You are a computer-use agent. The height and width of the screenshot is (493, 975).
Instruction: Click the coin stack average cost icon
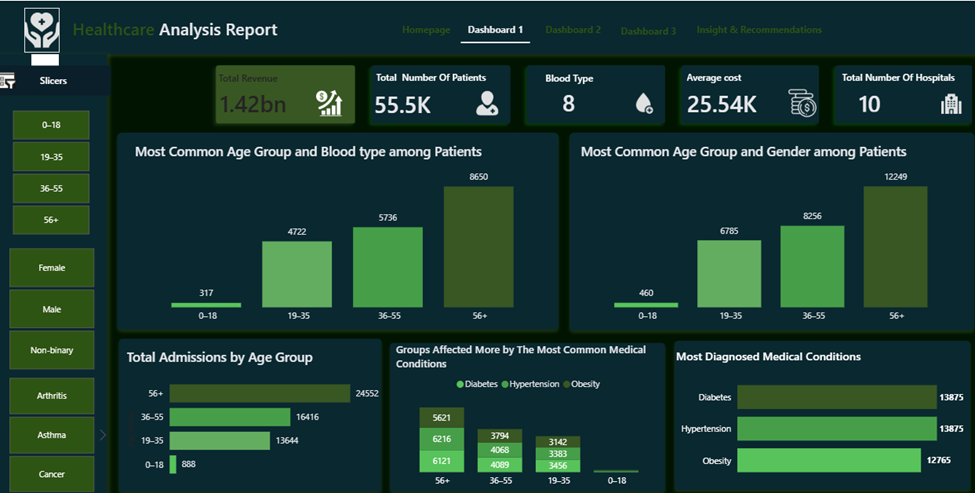tap(802, 103)
